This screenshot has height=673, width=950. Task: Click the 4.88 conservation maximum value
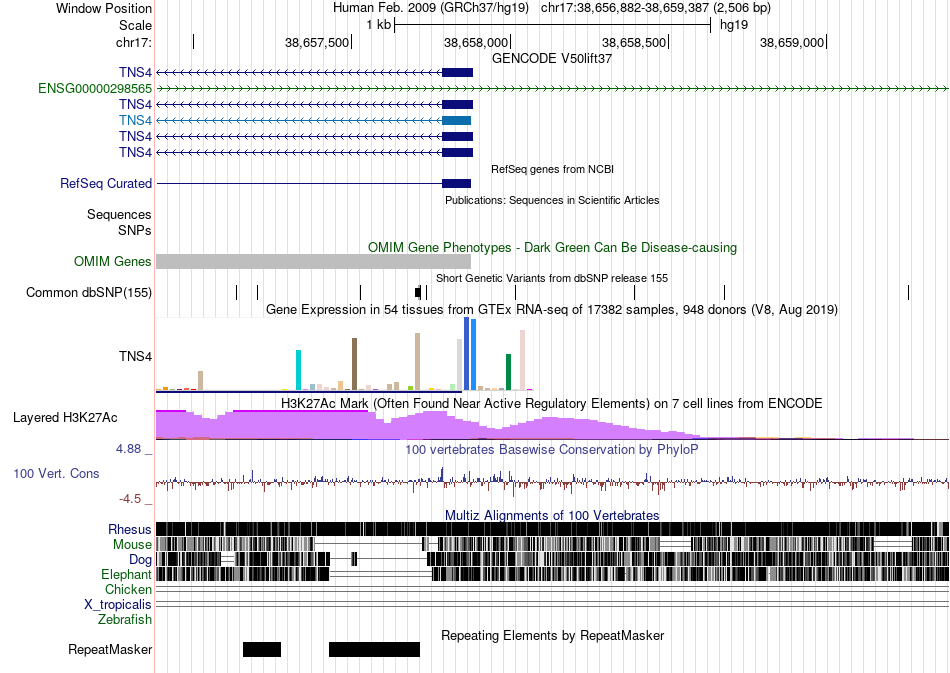coord(128,449)
